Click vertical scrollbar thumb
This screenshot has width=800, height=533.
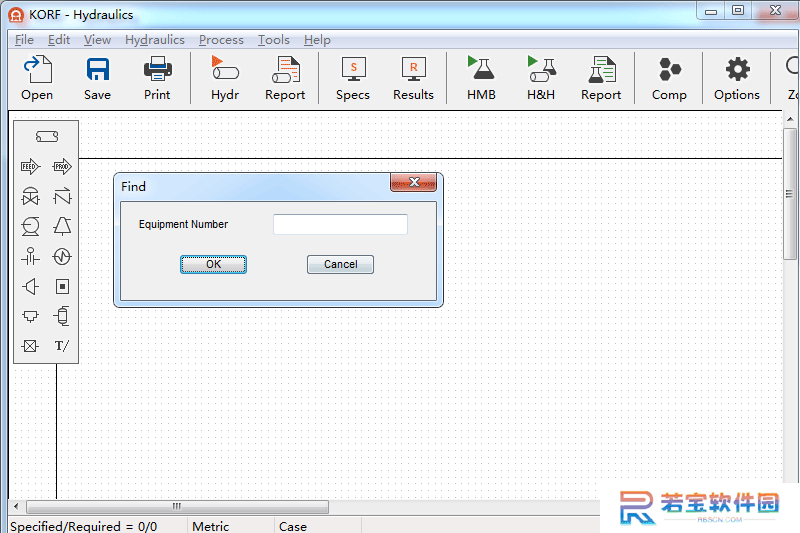[x=790, y=194]
